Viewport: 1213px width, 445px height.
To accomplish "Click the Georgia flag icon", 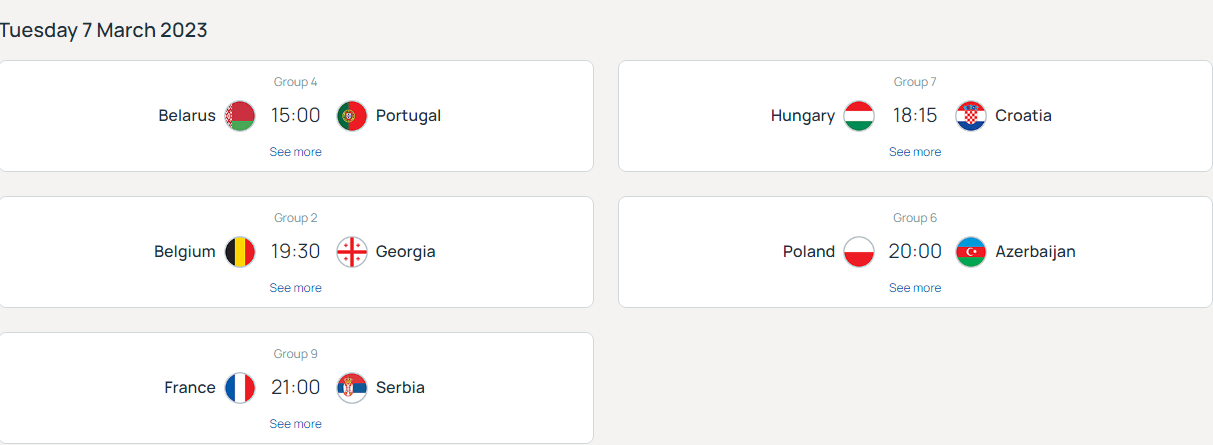I will tap(352, 252).
